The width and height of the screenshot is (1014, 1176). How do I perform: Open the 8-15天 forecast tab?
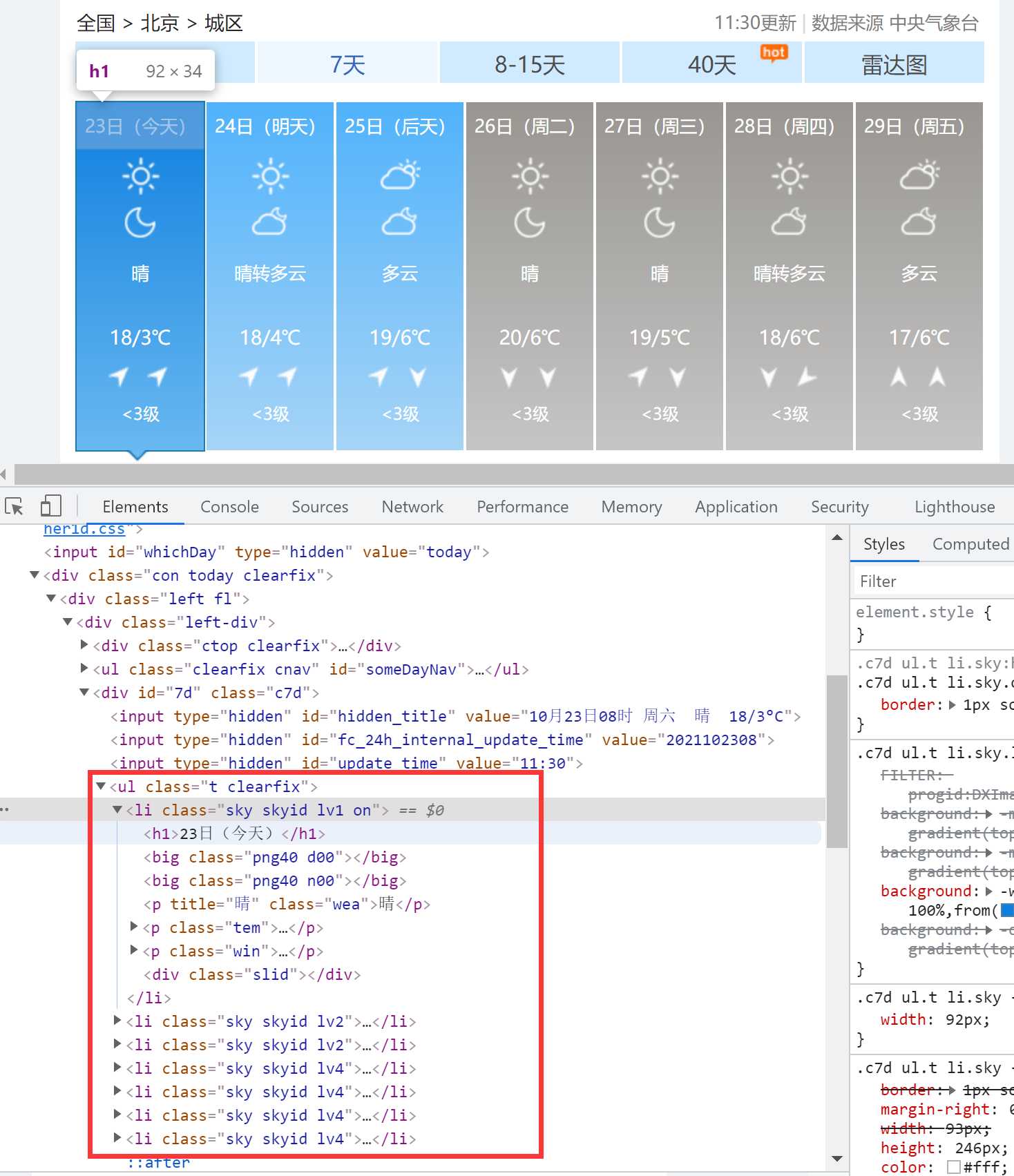tap(530, 63)
